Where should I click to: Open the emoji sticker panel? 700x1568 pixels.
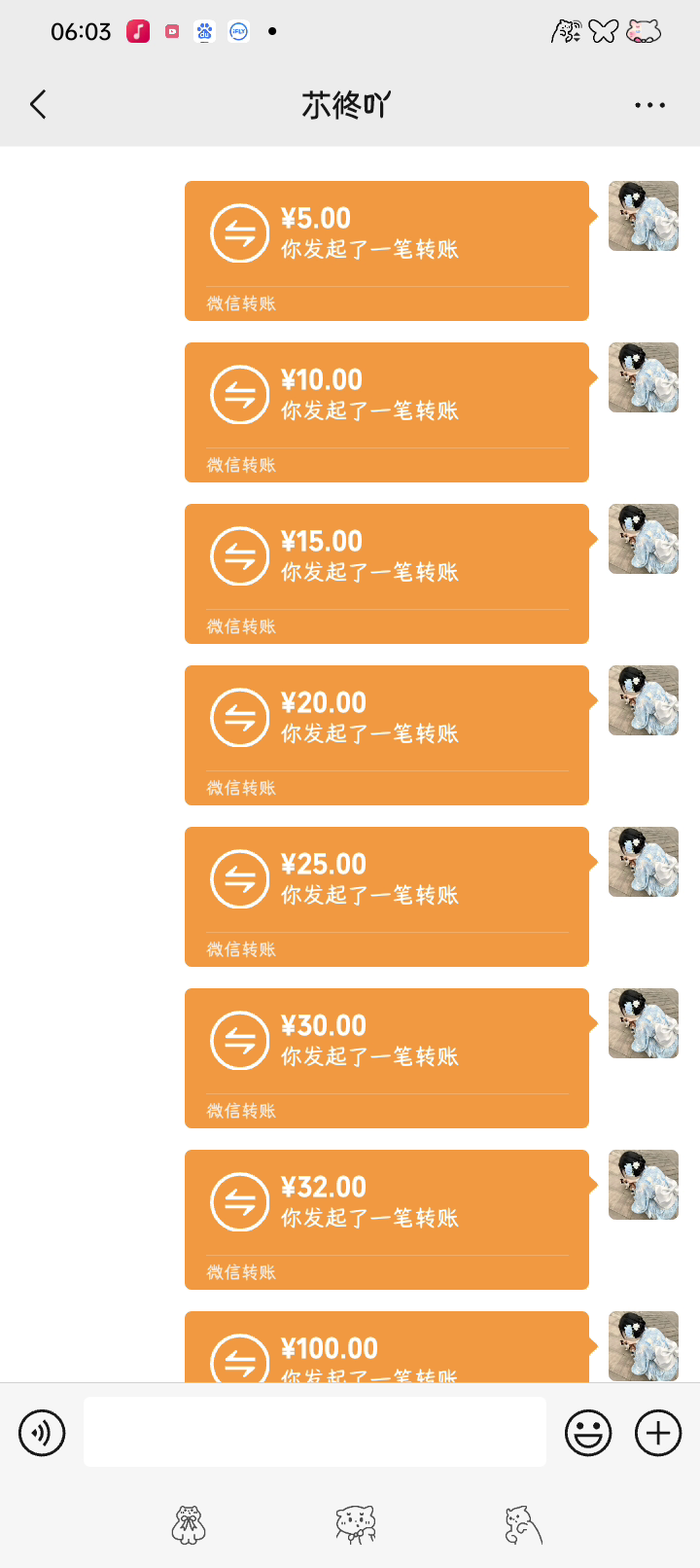click(x=588, y=1433)
